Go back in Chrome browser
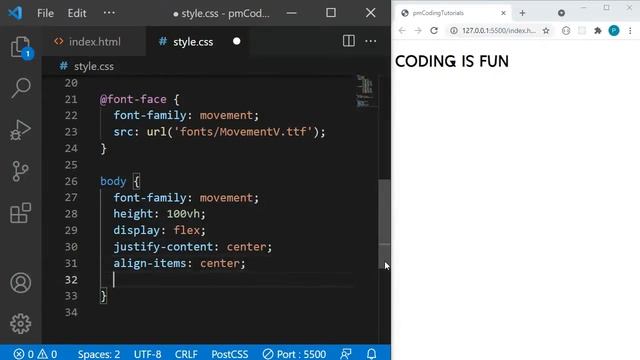Viewport: 640px width, 360px height. (x=402, y=31)
